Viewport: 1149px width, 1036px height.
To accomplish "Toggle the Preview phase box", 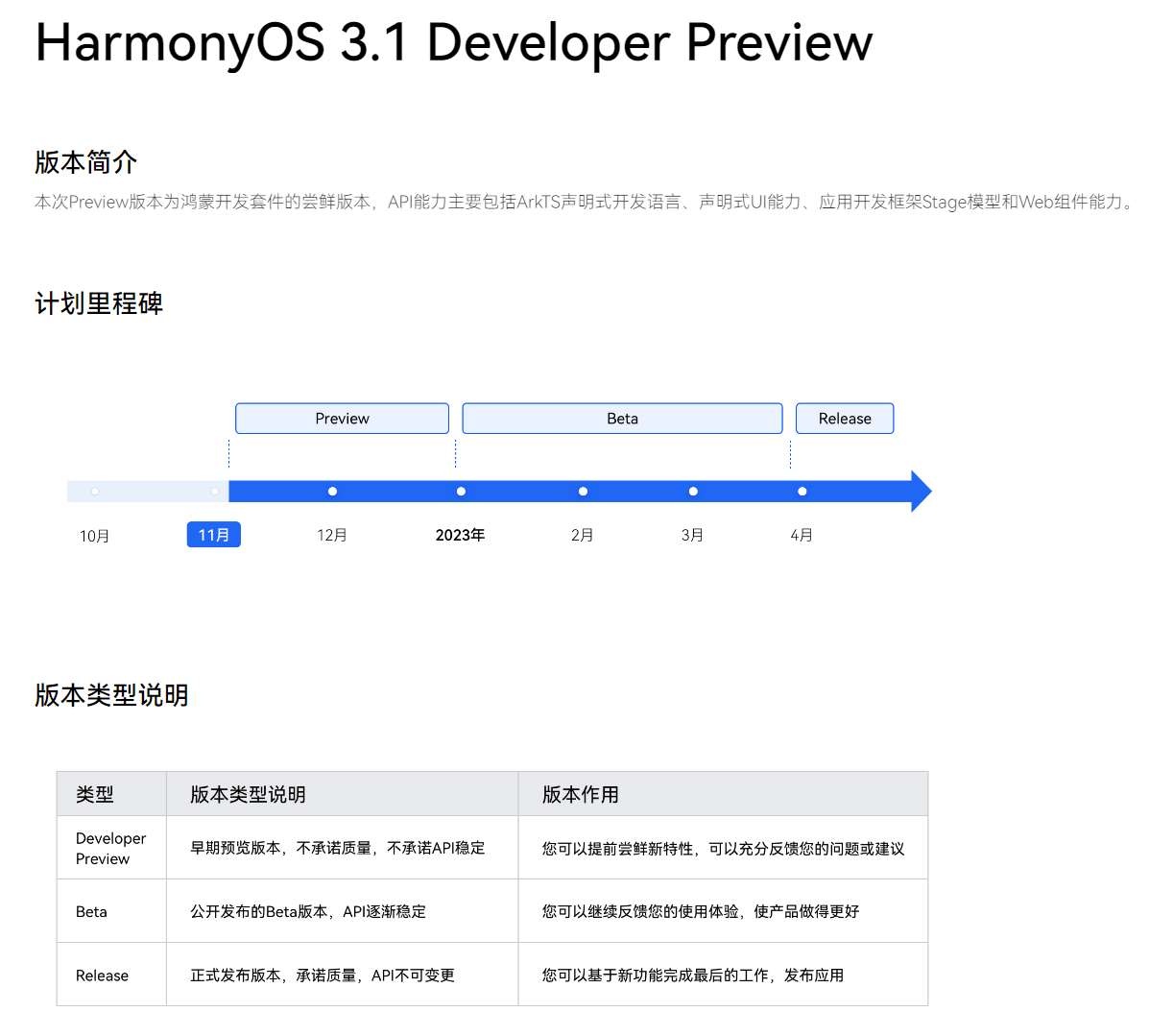I will (342, 418).
